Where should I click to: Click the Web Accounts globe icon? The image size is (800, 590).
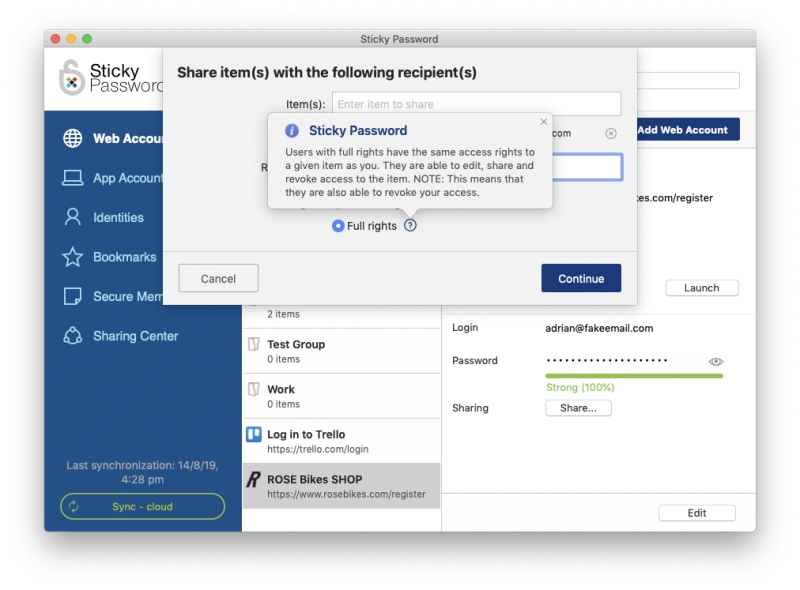(72, 138)
